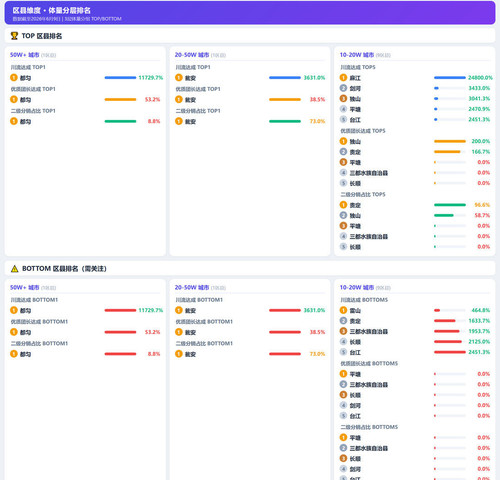Click 50W+ 城市 heading in TOP section
The image size is (500, 480).
pyautogui.click(x=24, y=55)
